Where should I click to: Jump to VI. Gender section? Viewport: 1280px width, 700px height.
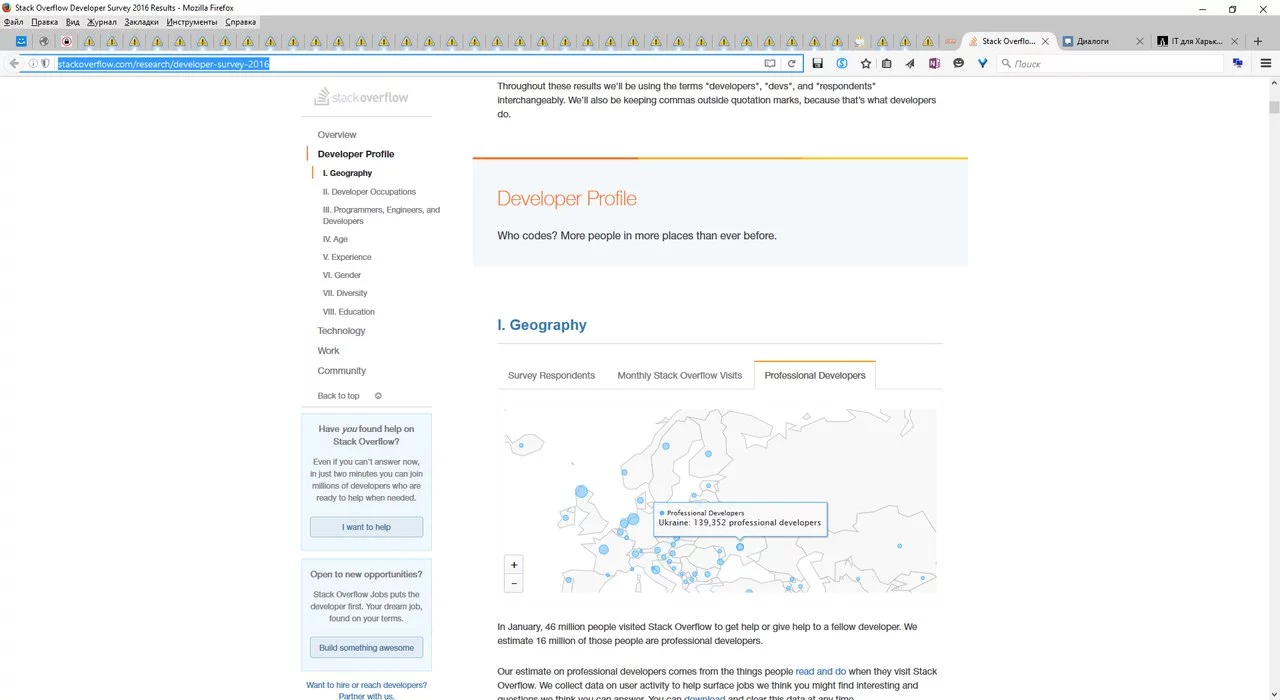(342, 275)
